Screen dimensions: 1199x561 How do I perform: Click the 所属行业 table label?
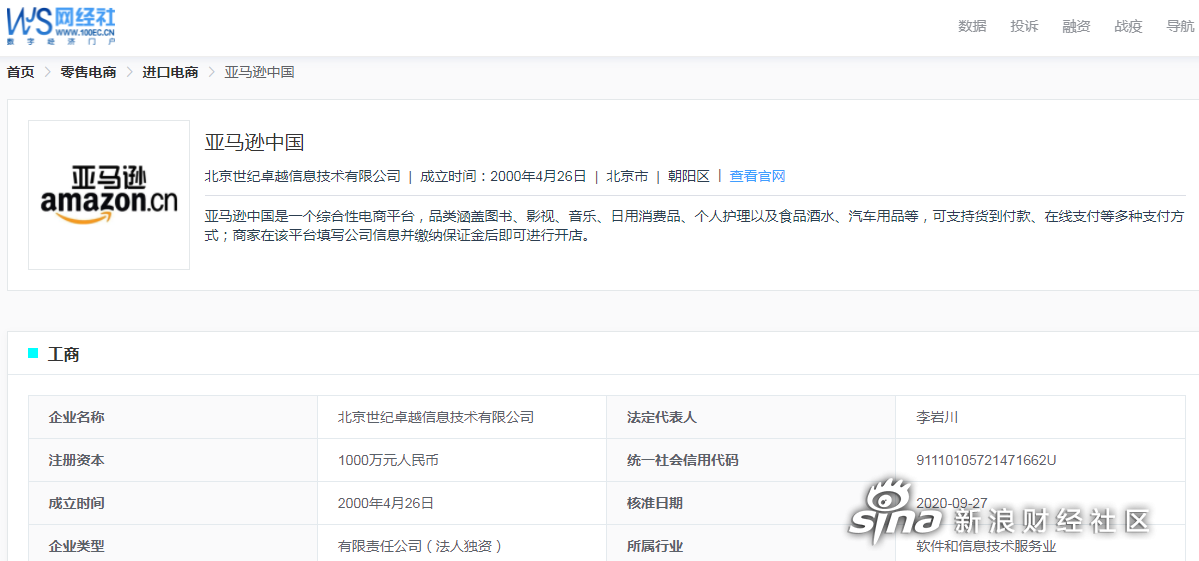click(655, 546)
